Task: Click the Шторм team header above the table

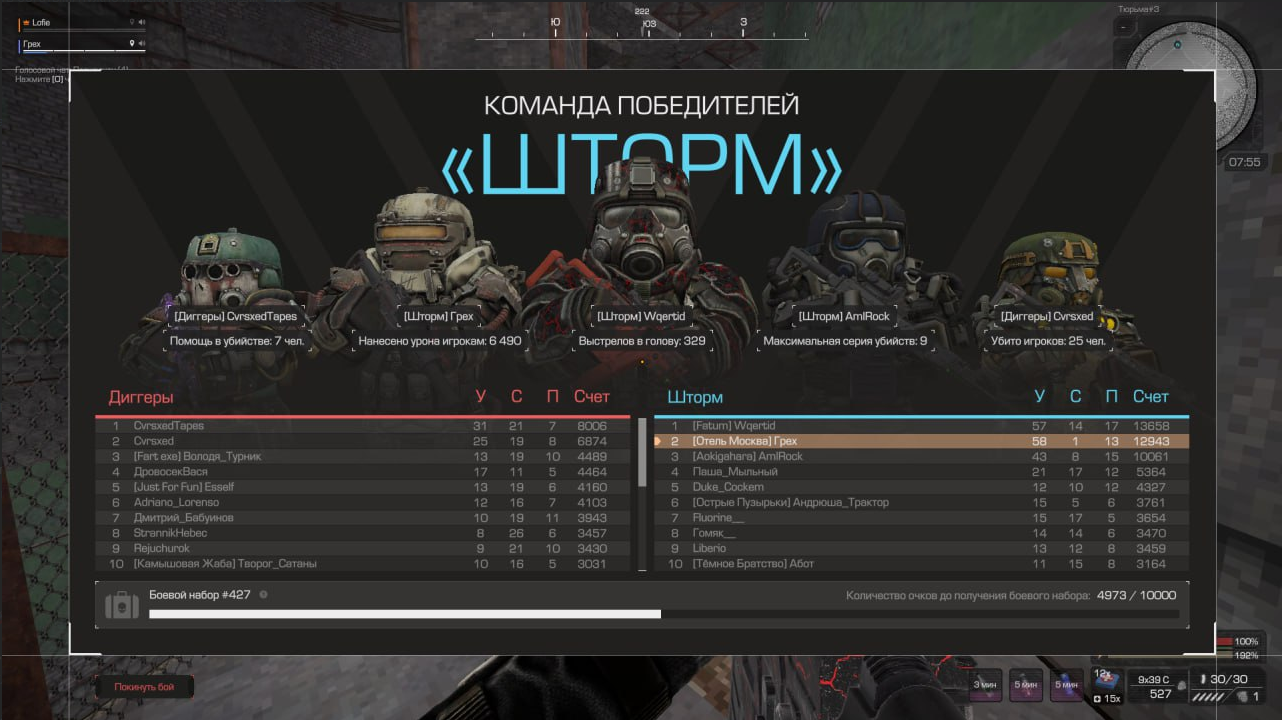Action: [695, 397]
